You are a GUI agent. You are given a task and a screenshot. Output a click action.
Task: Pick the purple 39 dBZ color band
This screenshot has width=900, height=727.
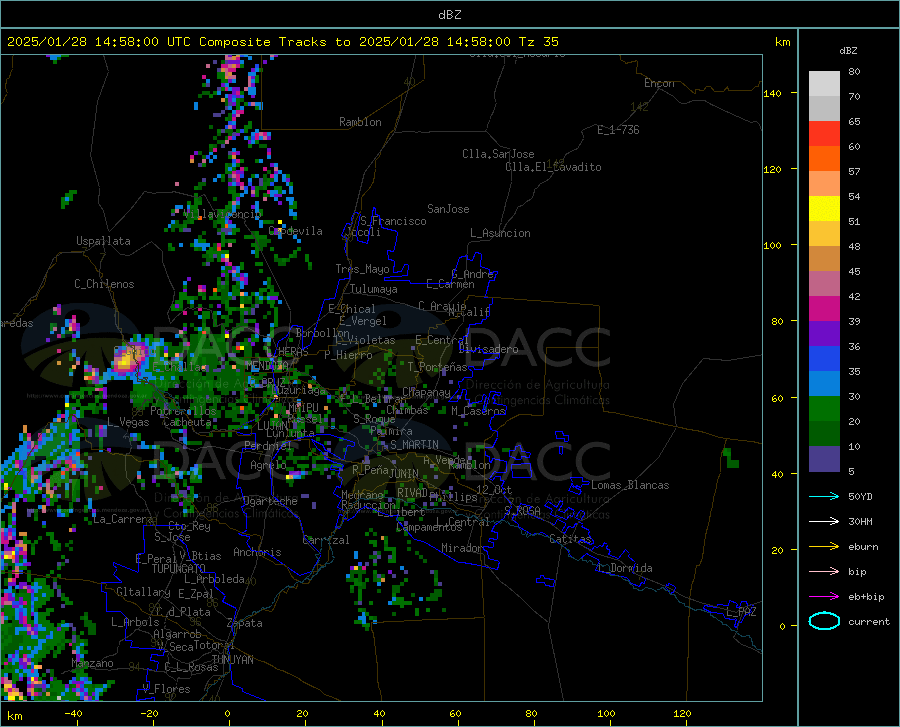pos(824,334)
